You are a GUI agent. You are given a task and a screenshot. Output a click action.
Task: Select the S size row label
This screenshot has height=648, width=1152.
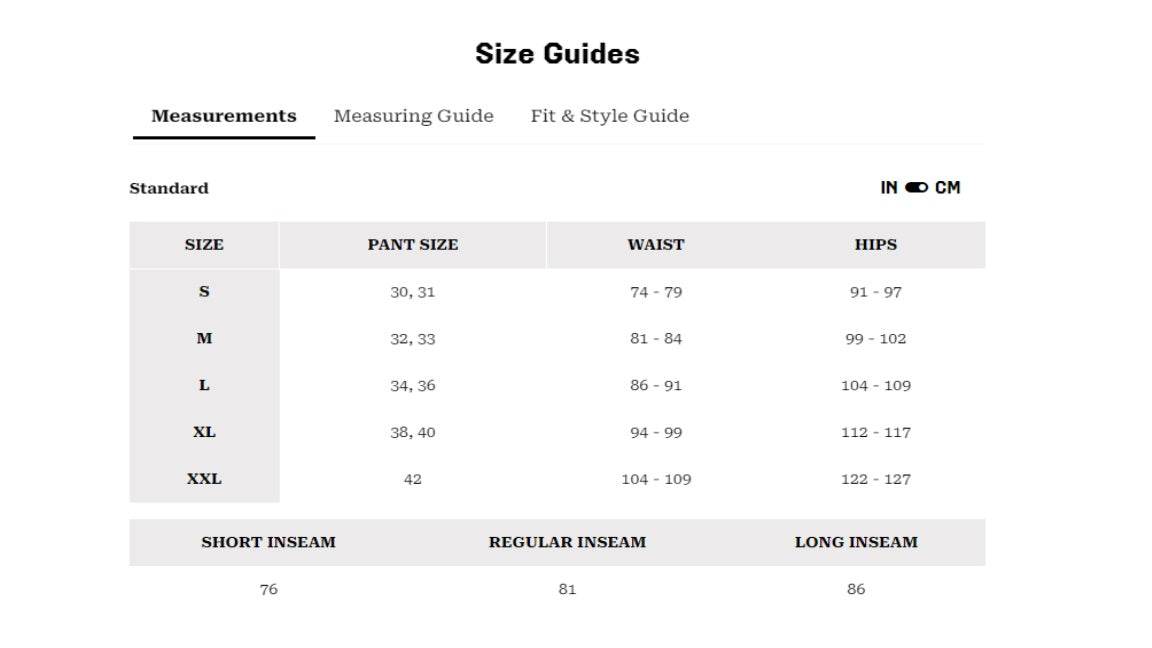[x=204, y=292]
